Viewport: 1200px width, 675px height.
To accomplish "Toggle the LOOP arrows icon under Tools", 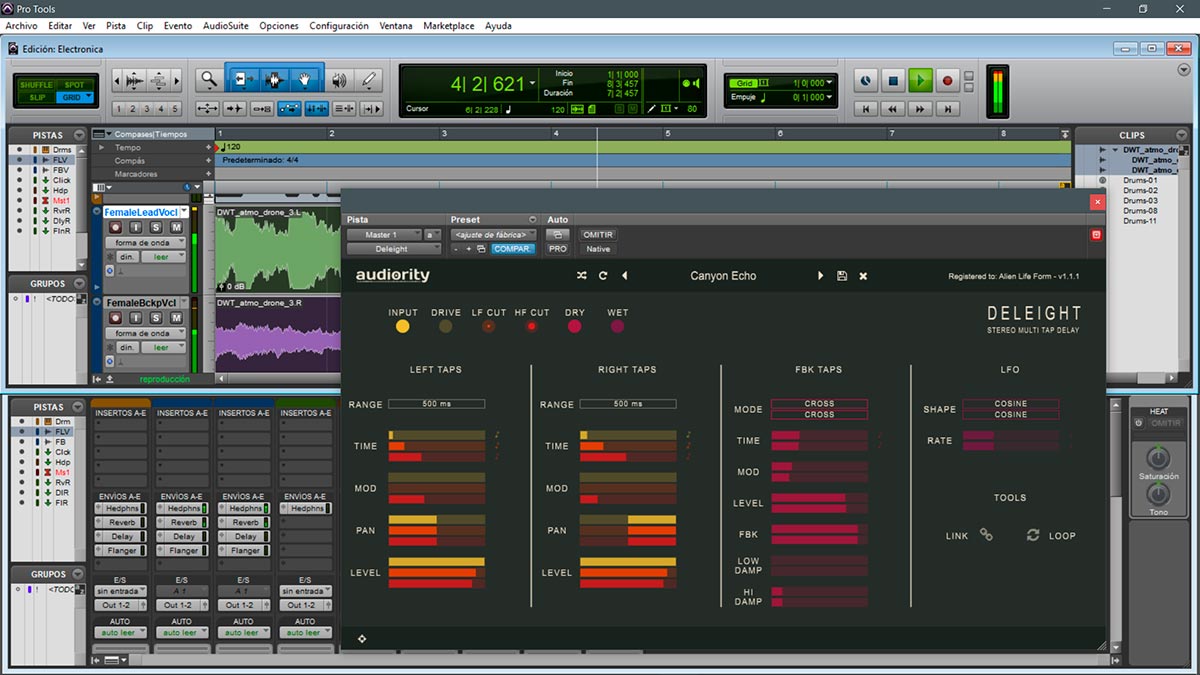I will (1033, 535).
